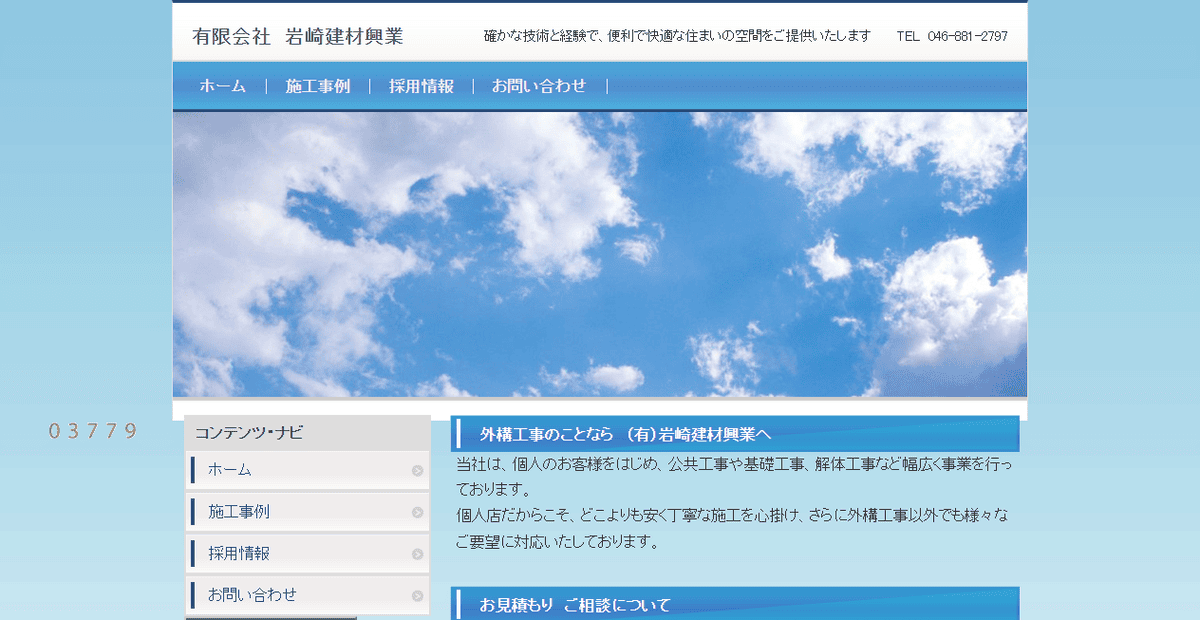Click the blue bar icon left of ホーム sidebar entry

(191, 469)
